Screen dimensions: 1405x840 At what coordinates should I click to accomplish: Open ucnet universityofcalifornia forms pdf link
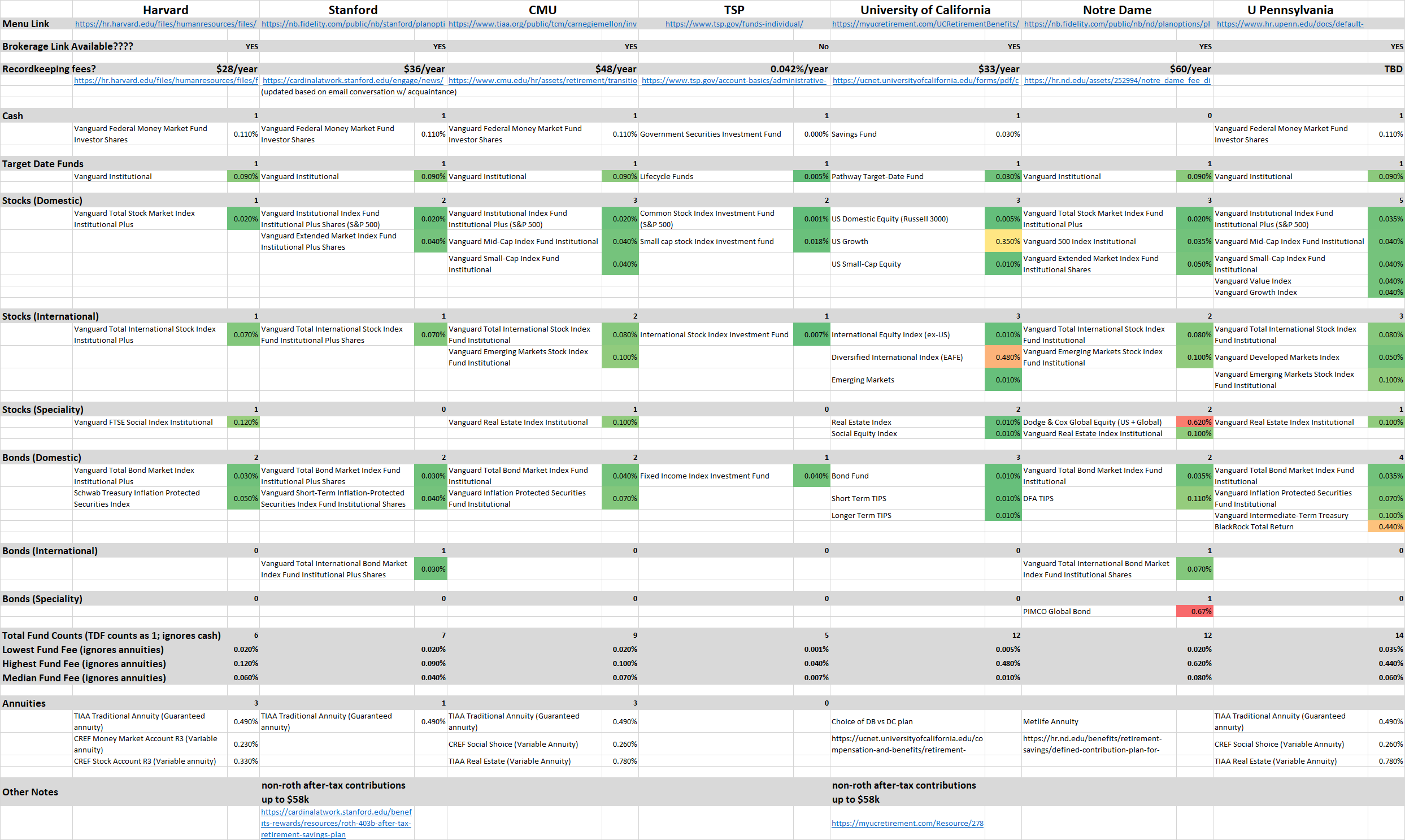pyautogui.click(x=925, y=80)
